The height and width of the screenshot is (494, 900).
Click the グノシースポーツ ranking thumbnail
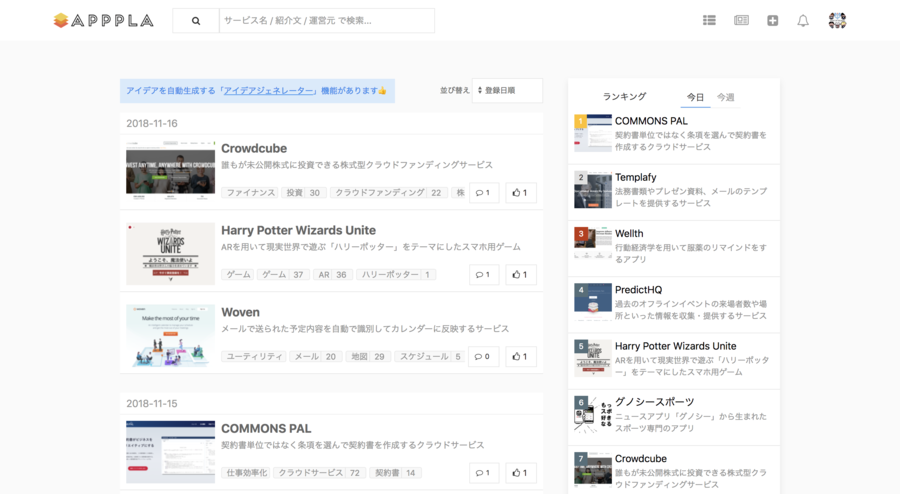(x=593, y=414)
